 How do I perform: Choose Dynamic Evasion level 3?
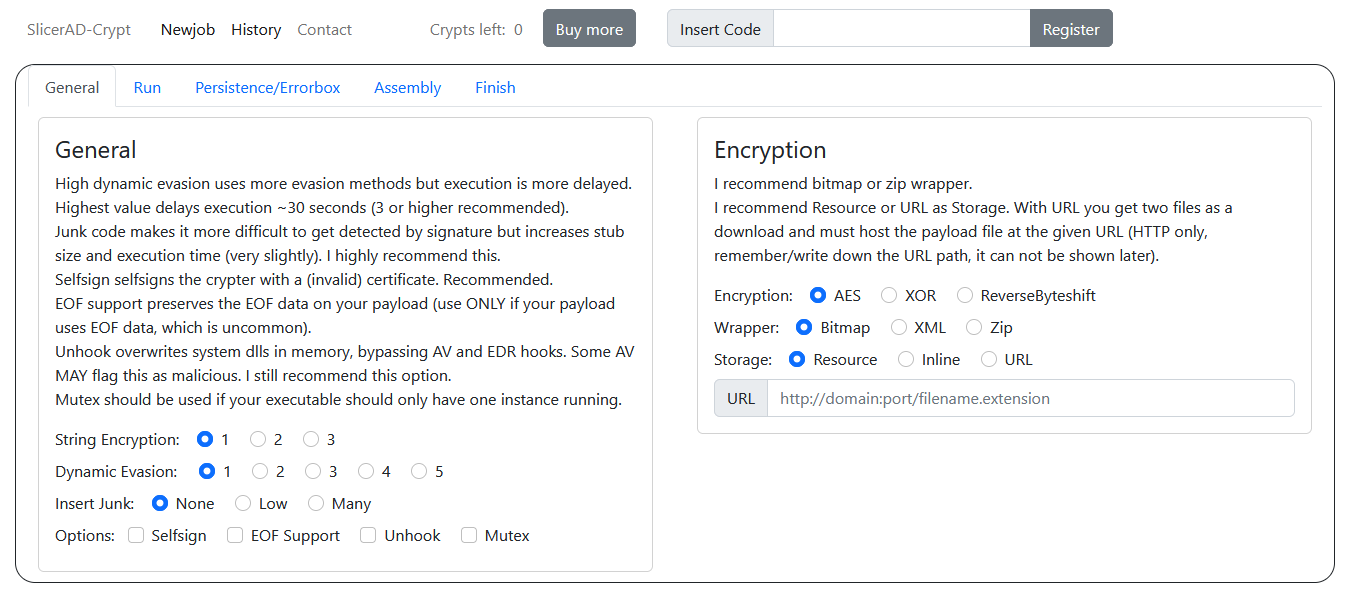tap(313, 471)
